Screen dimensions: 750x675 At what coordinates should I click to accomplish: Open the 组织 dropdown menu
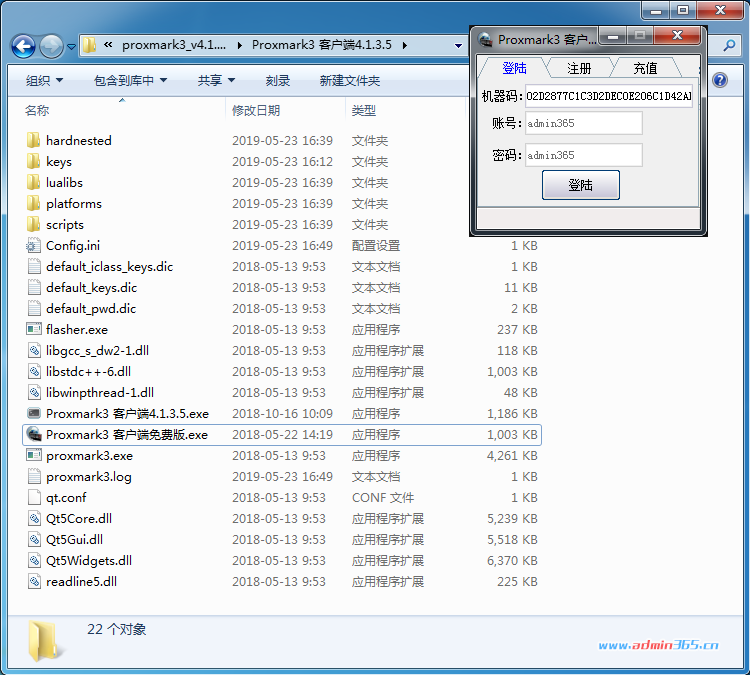pyautogui.click(x=44, y=80)
